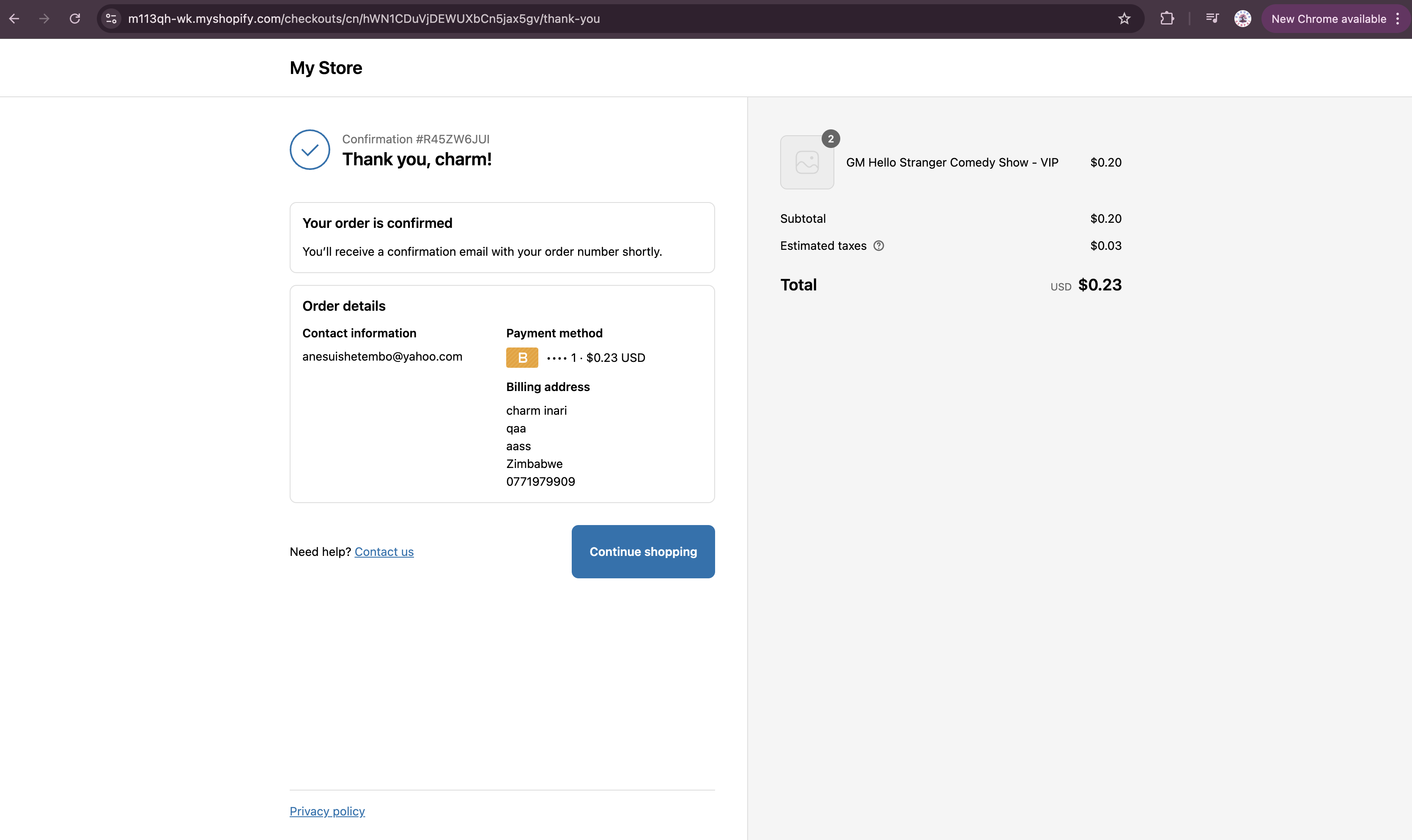This screenshot has width=1412, height=840.
Task: Open the Chrome profile avatar
Action: pyautogui.click(x=1242, y=19)
